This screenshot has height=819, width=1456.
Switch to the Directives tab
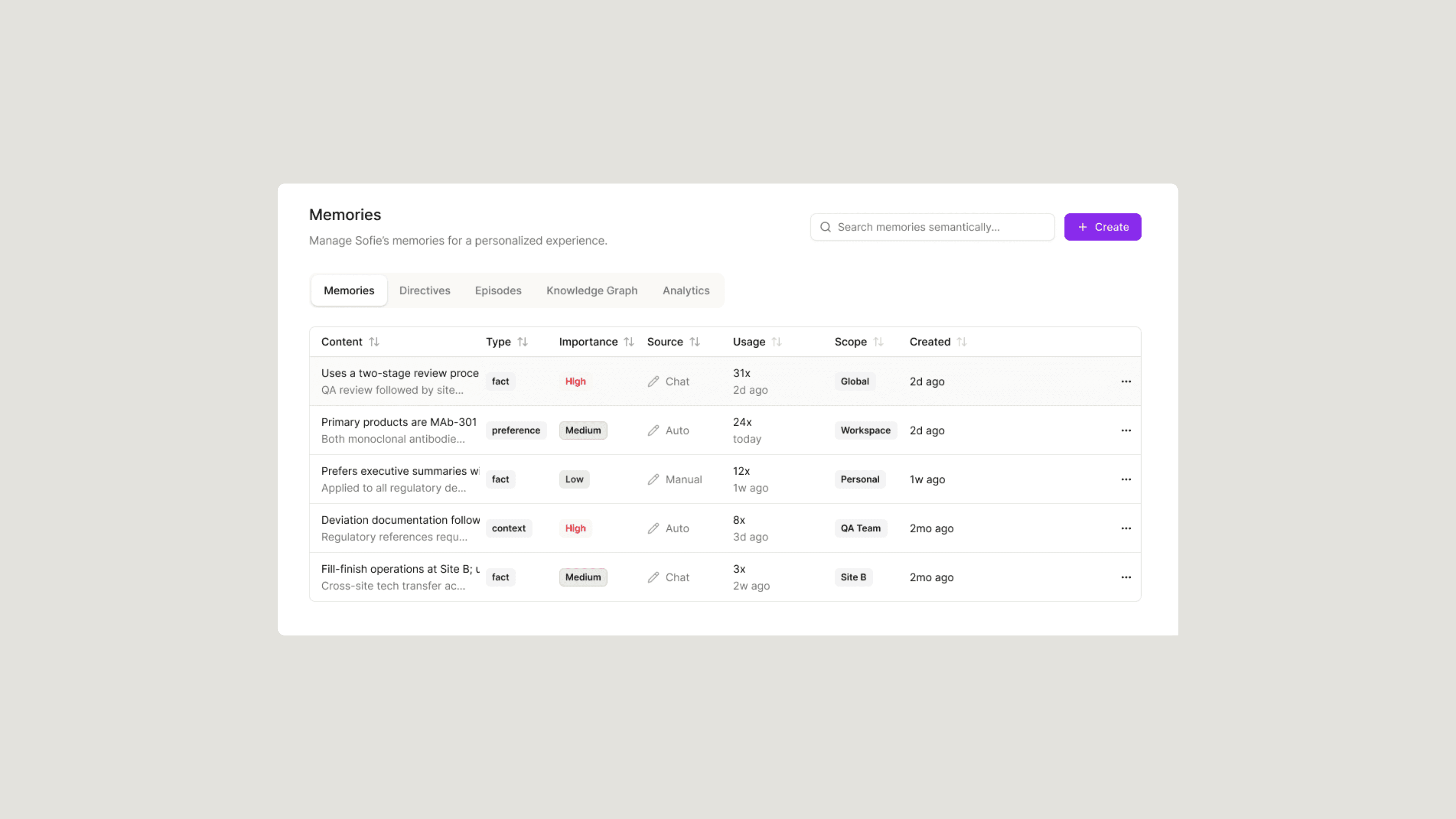tap(425, 290)
